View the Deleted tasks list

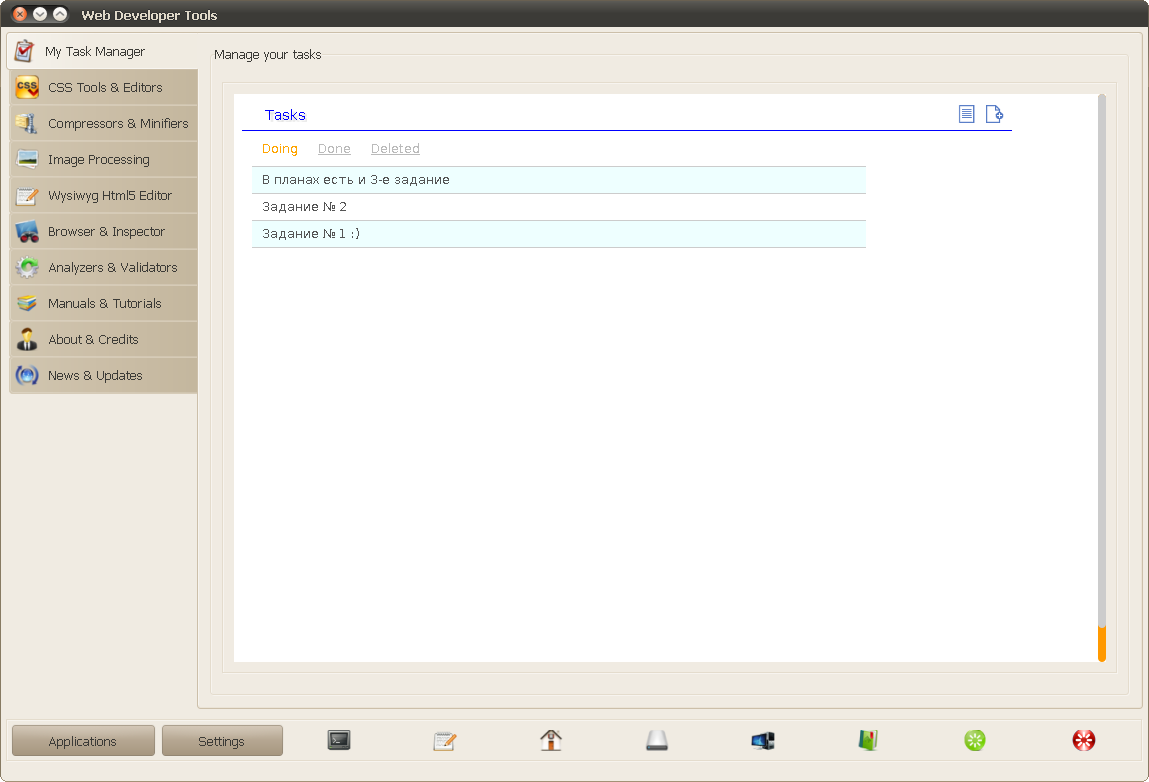click(395, 149)
